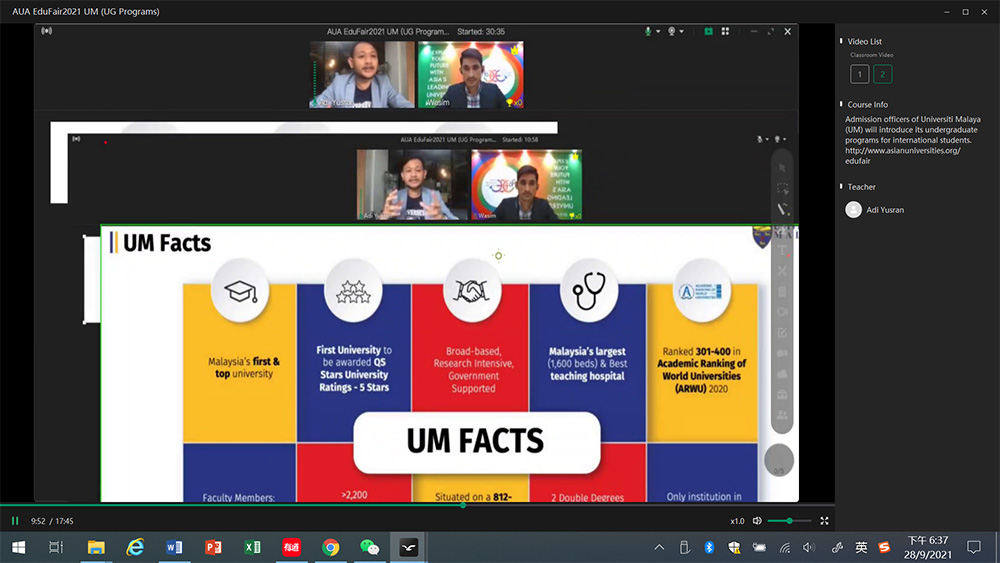1000x563 pixels.
Task: Select Adi Yusran's top video thumbnail
Action: 362,75
